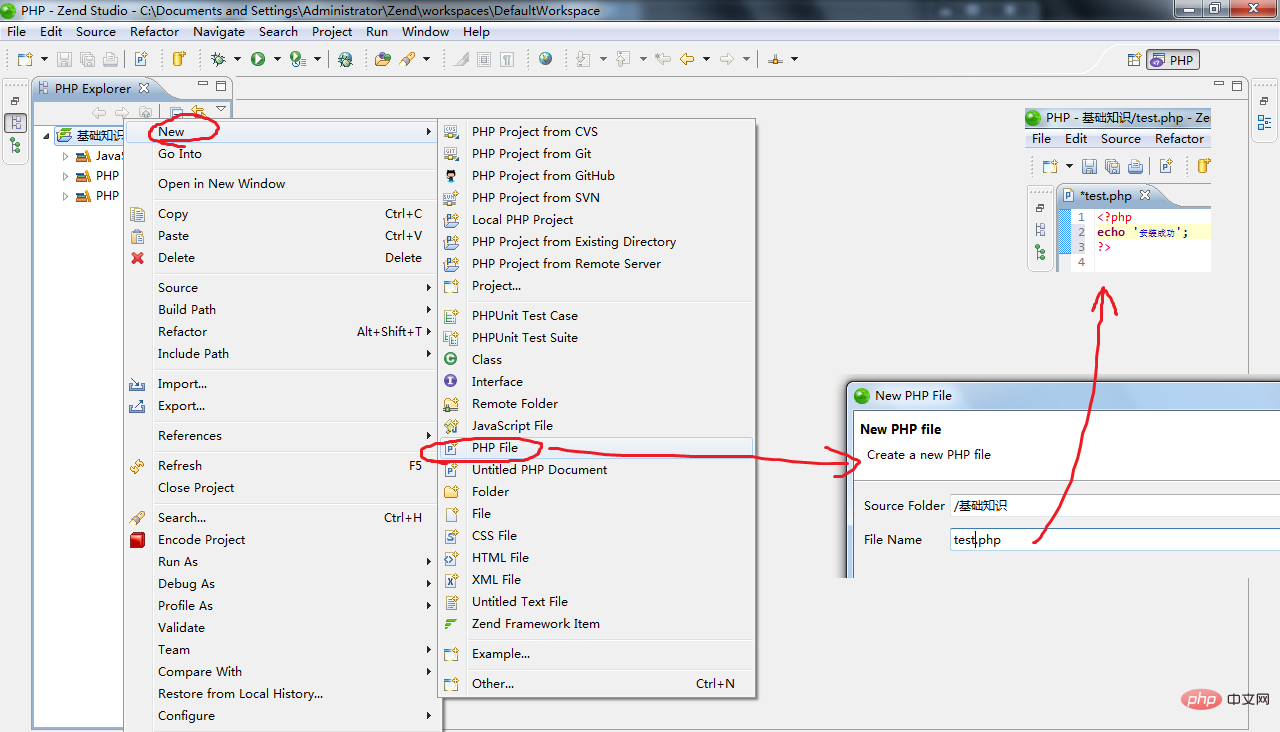The width and height of the screenshot is (1280, 732).
Task: Open the Window menu
Action: [425, 31]
